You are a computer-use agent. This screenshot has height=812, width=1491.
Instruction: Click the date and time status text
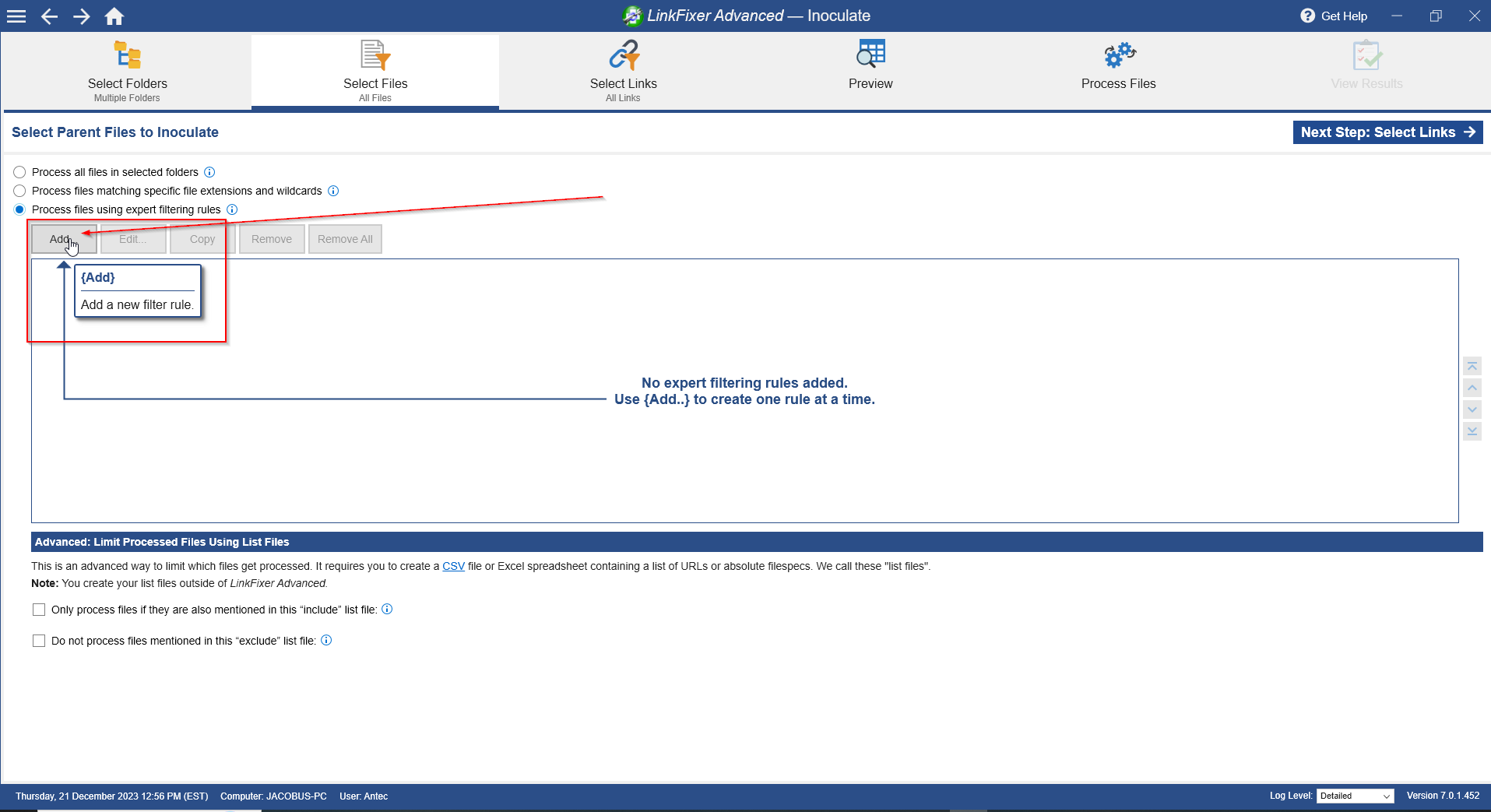click(112, 796)
